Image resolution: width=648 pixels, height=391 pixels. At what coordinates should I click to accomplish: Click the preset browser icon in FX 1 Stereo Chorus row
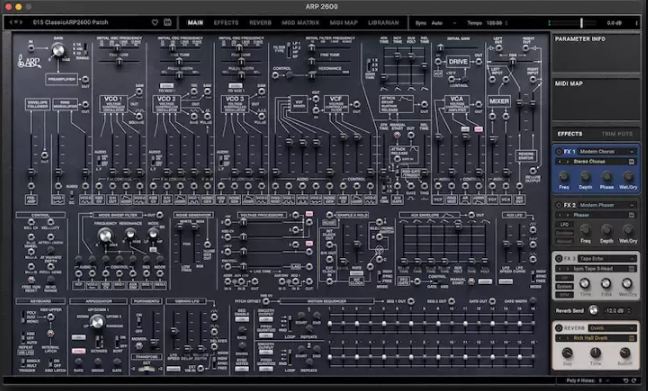[631, 162]
